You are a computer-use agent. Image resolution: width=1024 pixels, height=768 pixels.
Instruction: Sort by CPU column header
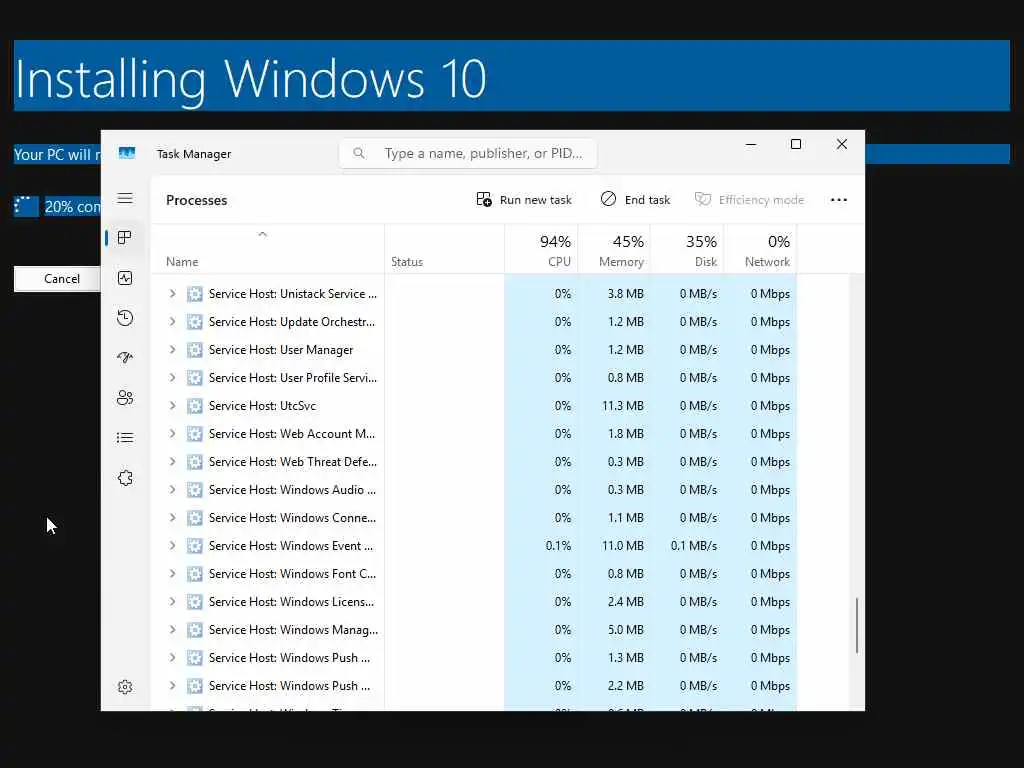coord(541,250)
